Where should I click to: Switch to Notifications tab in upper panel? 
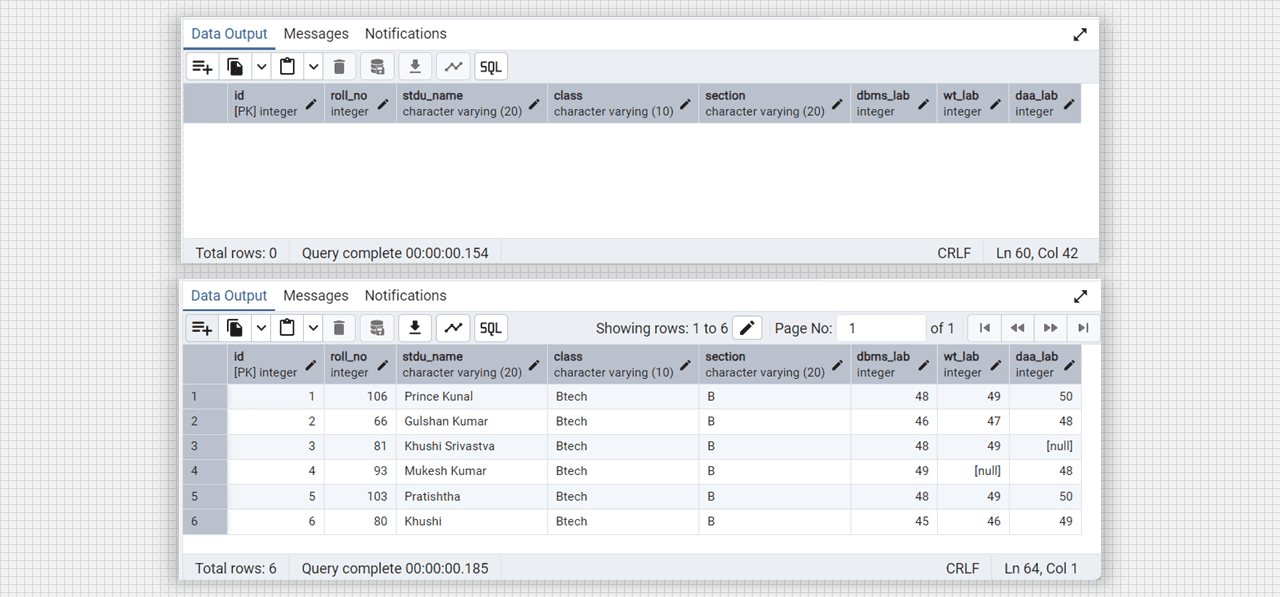(x=405, y=34)
